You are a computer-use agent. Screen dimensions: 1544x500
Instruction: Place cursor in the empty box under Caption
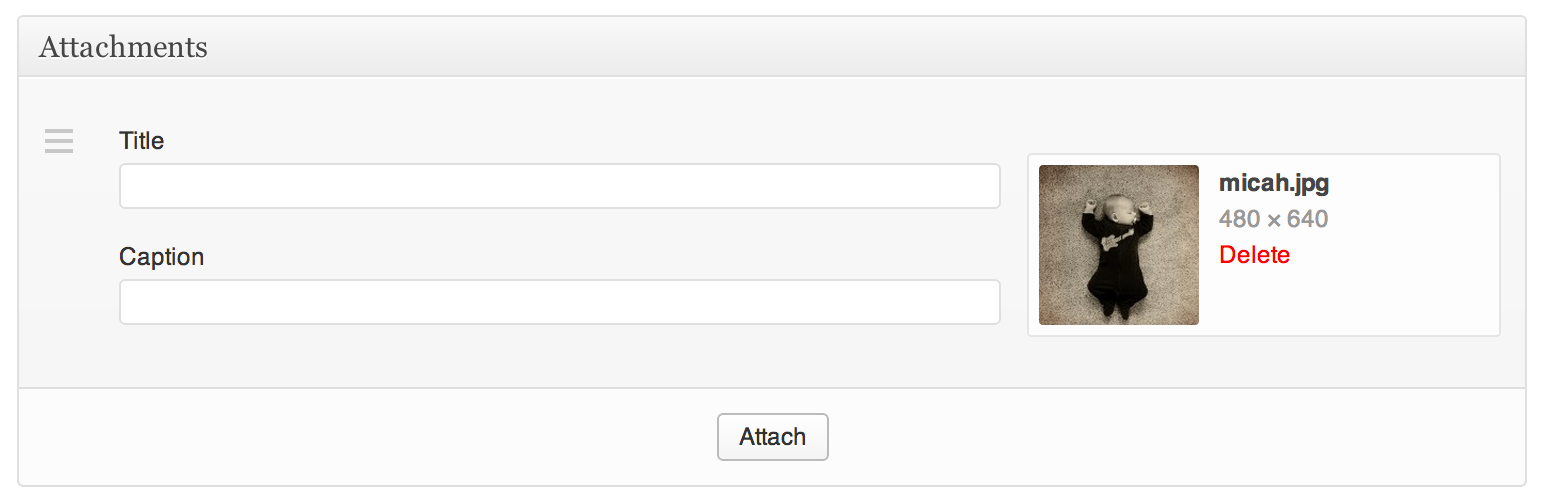(559, 302)
